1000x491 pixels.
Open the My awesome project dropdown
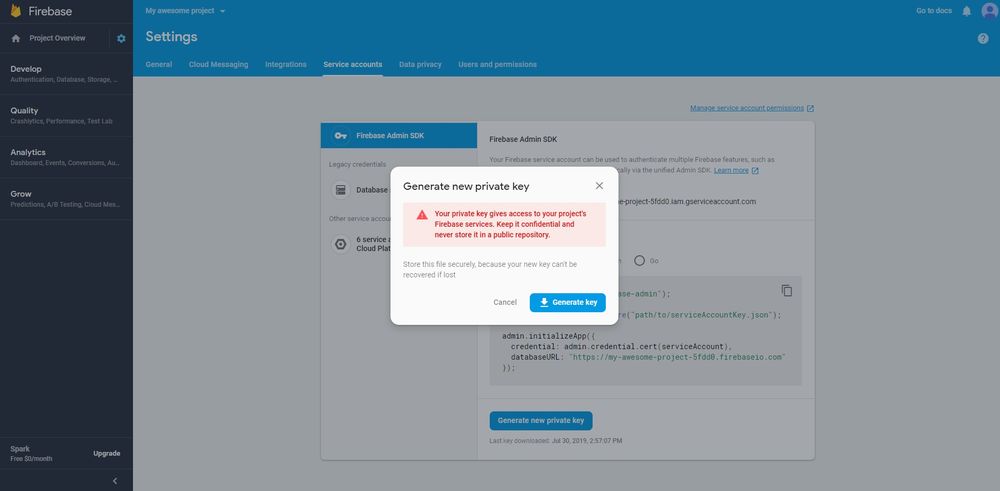(x=186, y=11)
